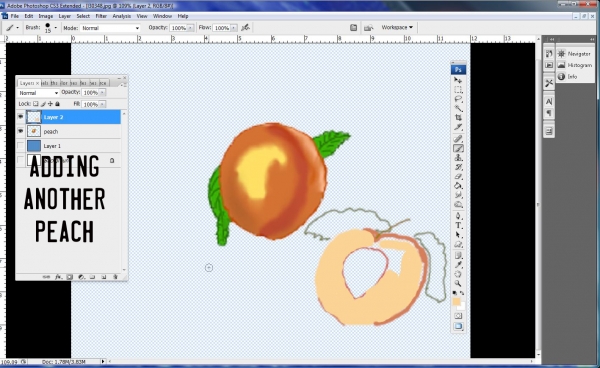Open the Edit menu
This screenshot has height=368, width=600.
click(x=29, y=16)
